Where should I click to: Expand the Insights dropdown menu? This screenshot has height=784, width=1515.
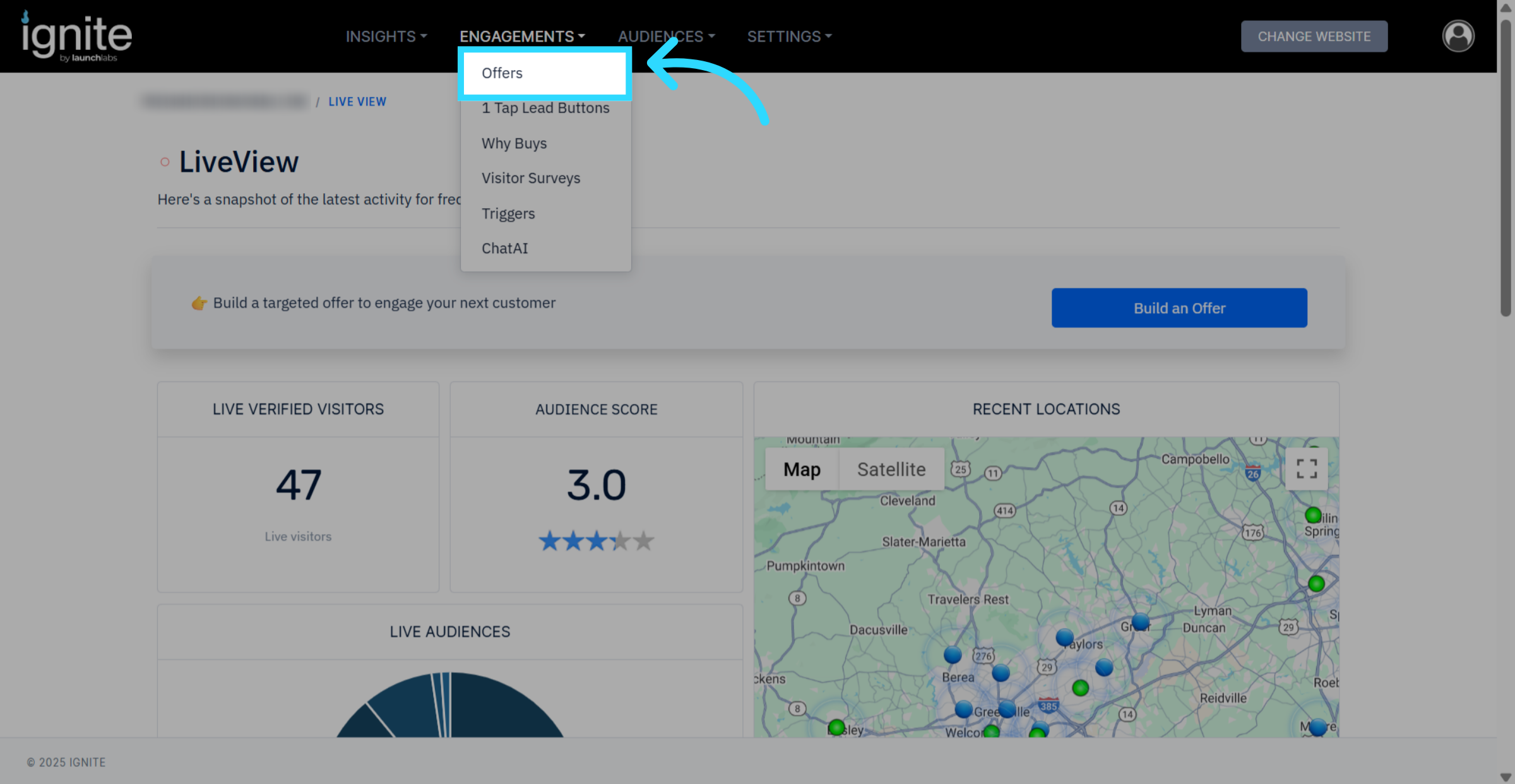pos(386,37)
